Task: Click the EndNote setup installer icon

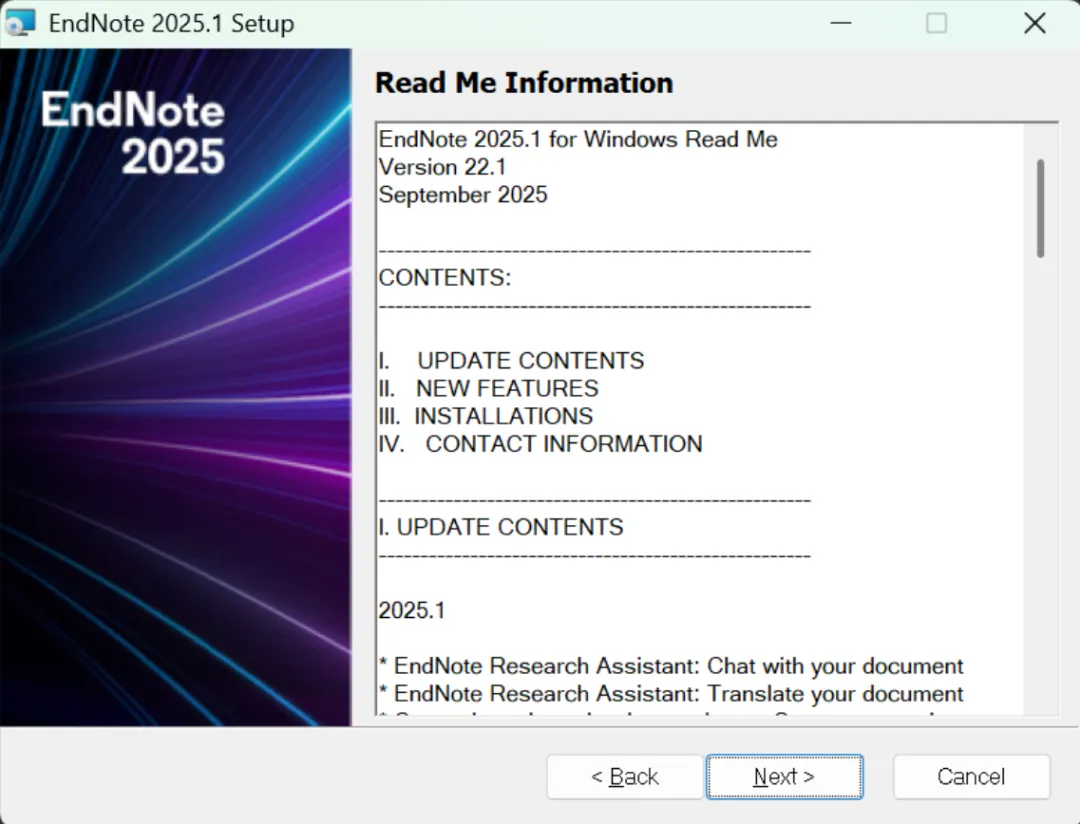Action: pyautogui.click(x=19, y=23)
